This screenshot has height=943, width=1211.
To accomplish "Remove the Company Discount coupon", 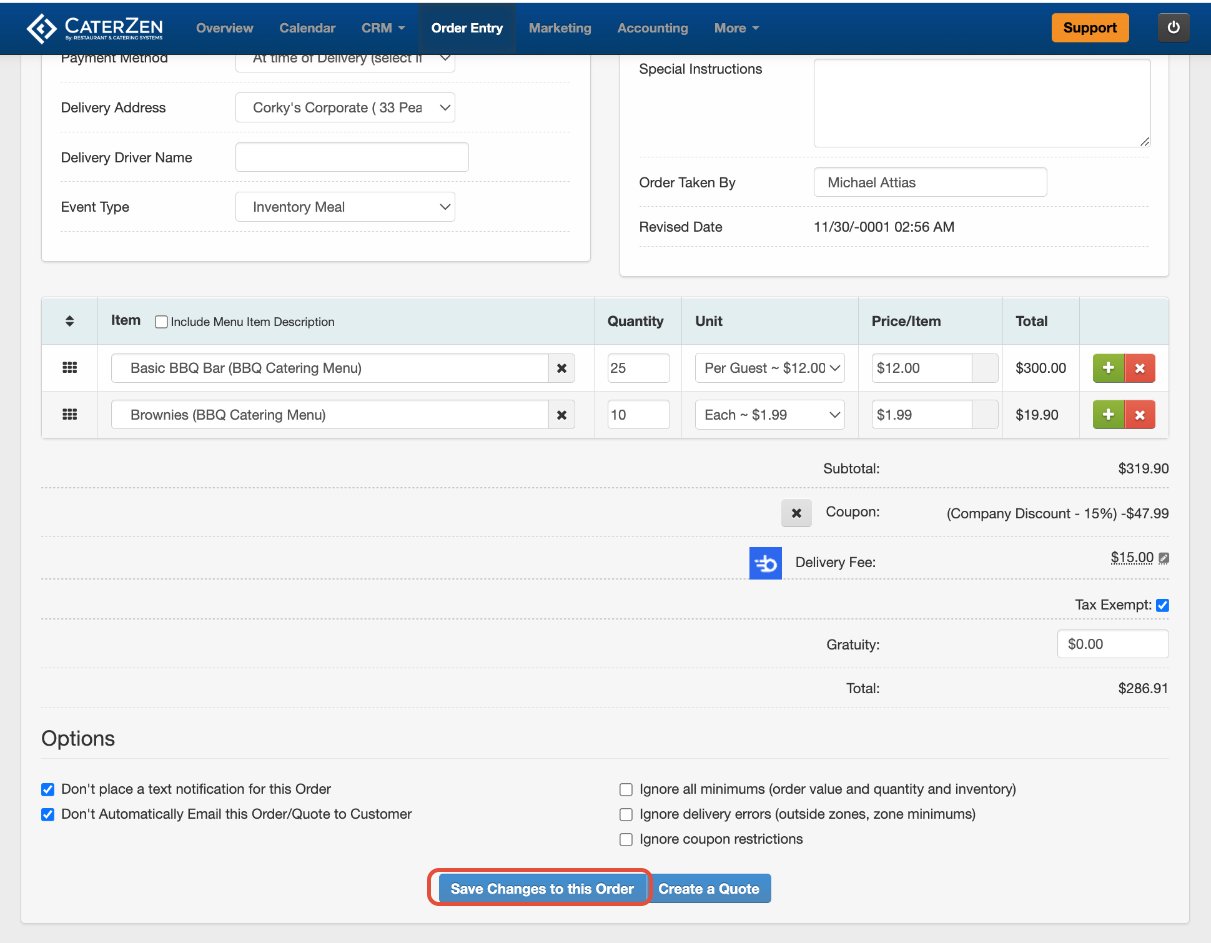I will [796, 513].
